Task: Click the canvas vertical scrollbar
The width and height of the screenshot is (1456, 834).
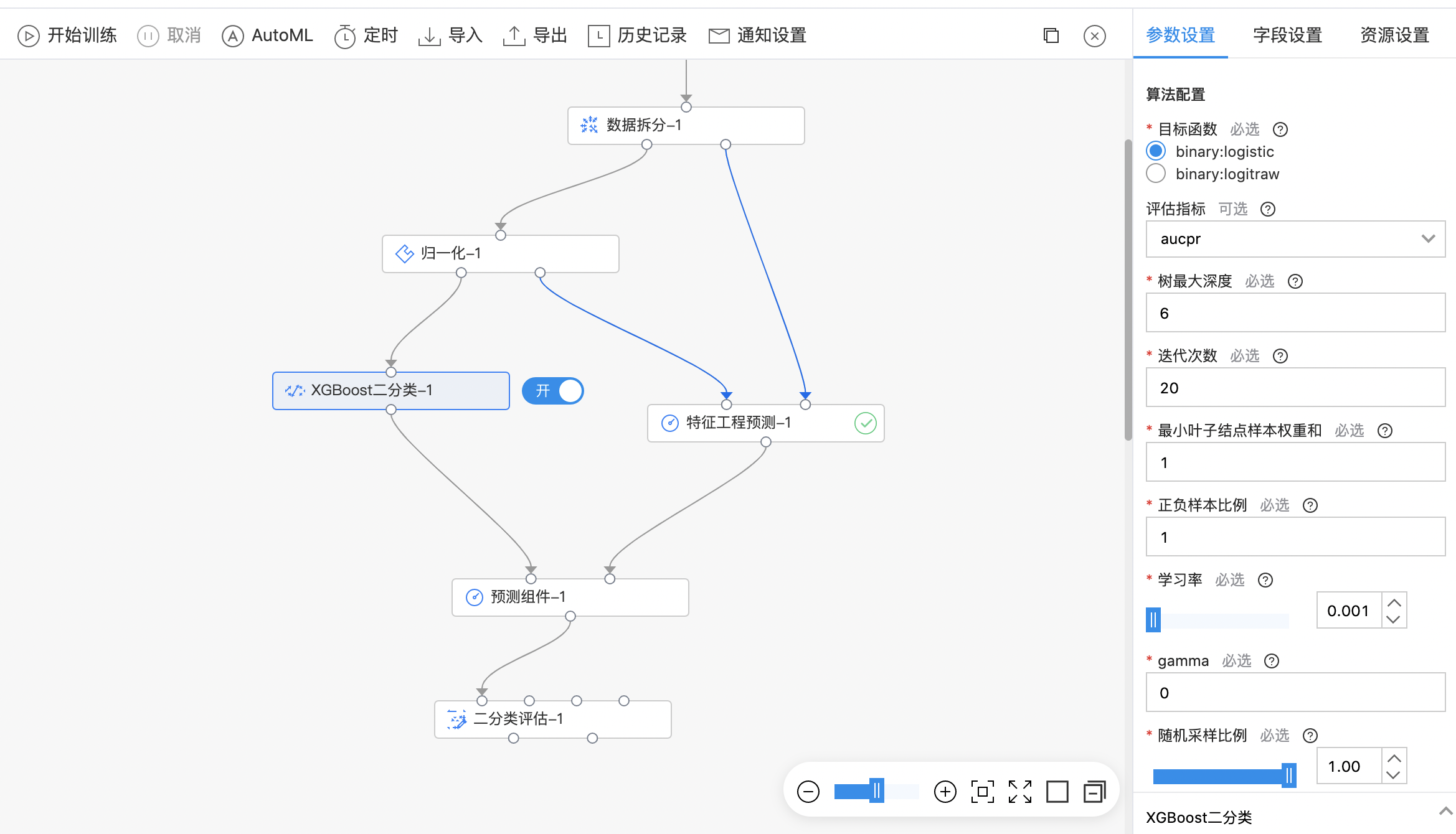Action: coord(1128,289)
